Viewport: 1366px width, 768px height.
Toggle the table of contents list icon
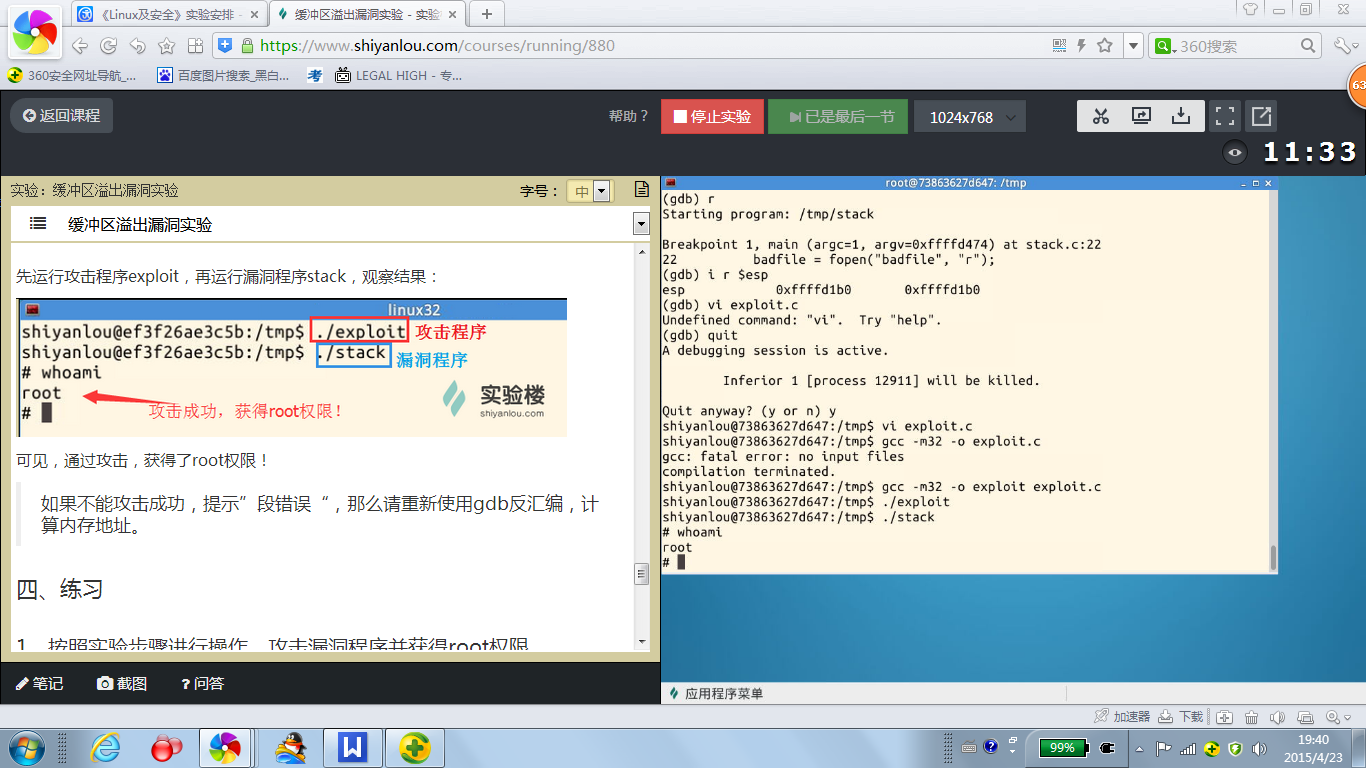[x=38, y=224]
